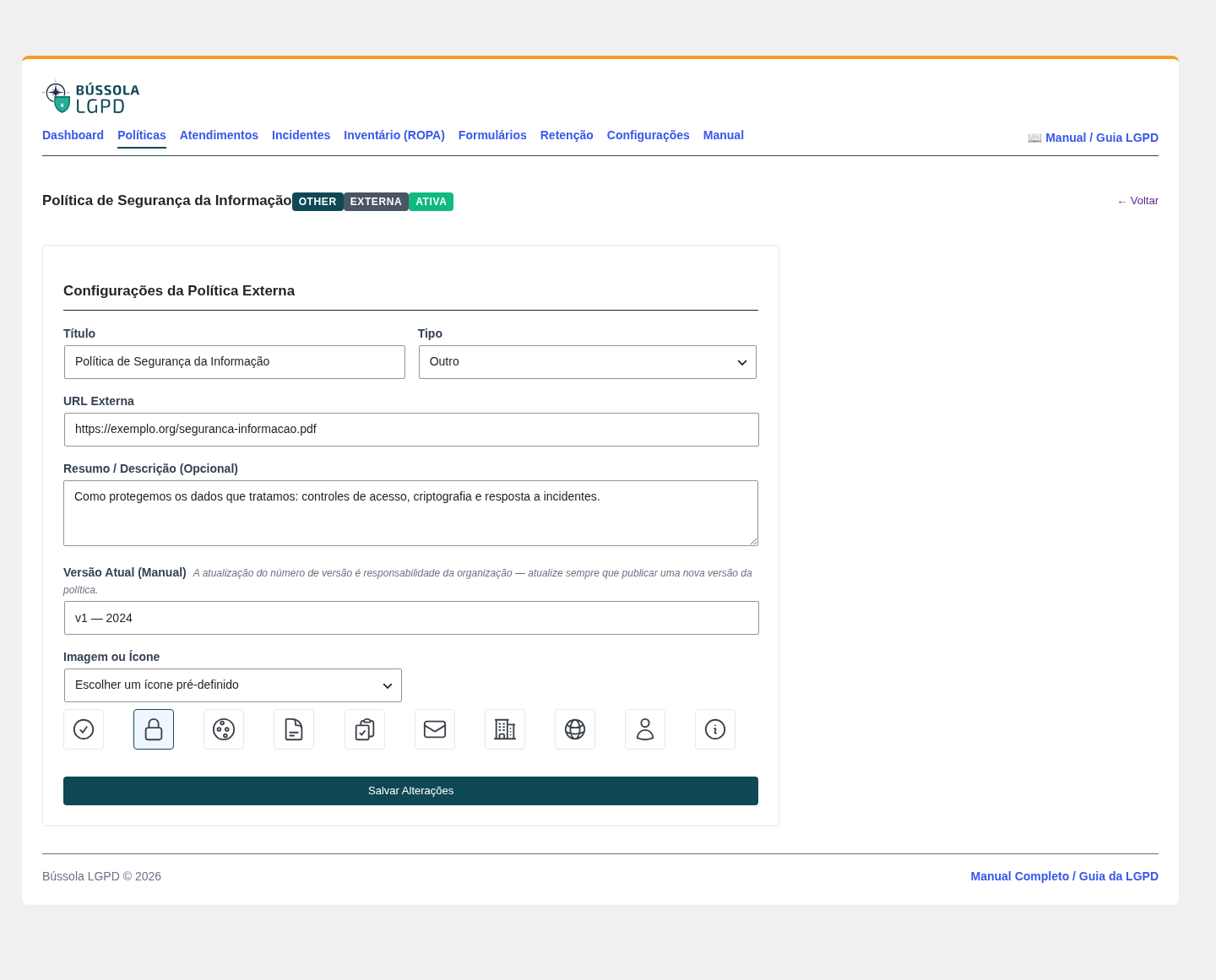Click the Bússola LGPD © 2026 footer text
1216x980 pixels.
pos(101,876)
